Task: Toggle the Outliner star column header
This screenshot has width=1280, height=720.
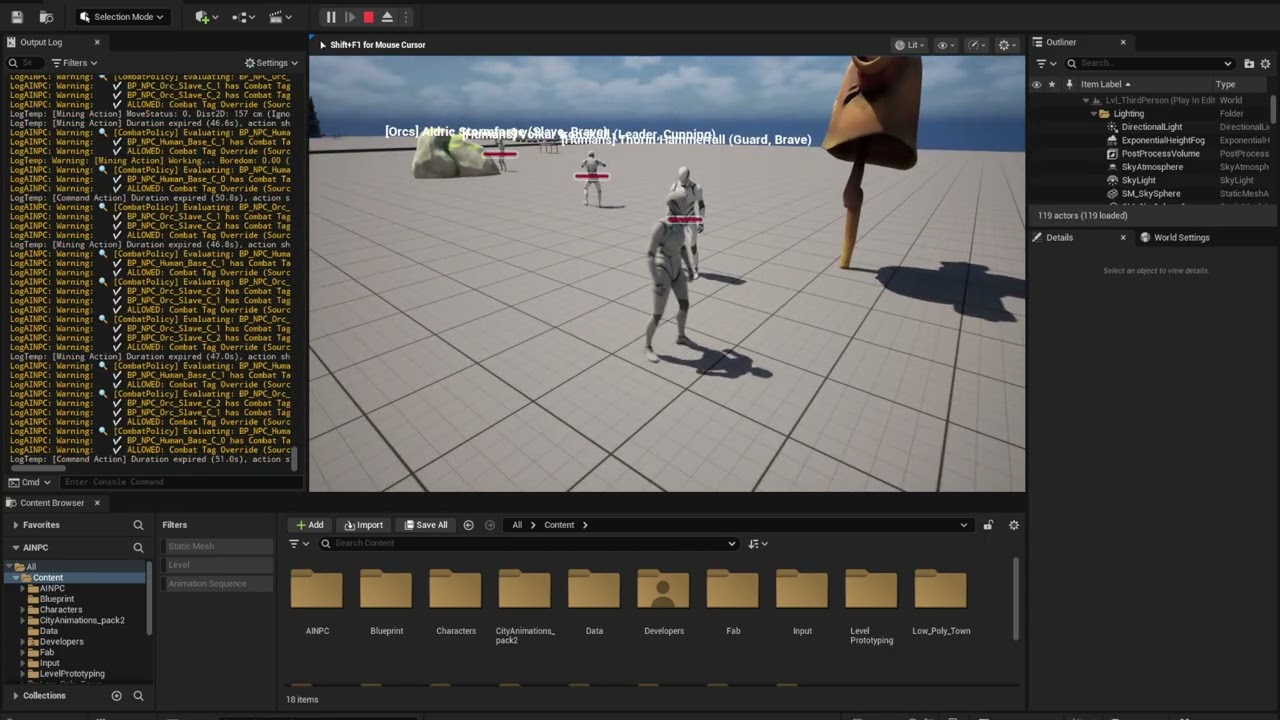Action: point(1051,85)
